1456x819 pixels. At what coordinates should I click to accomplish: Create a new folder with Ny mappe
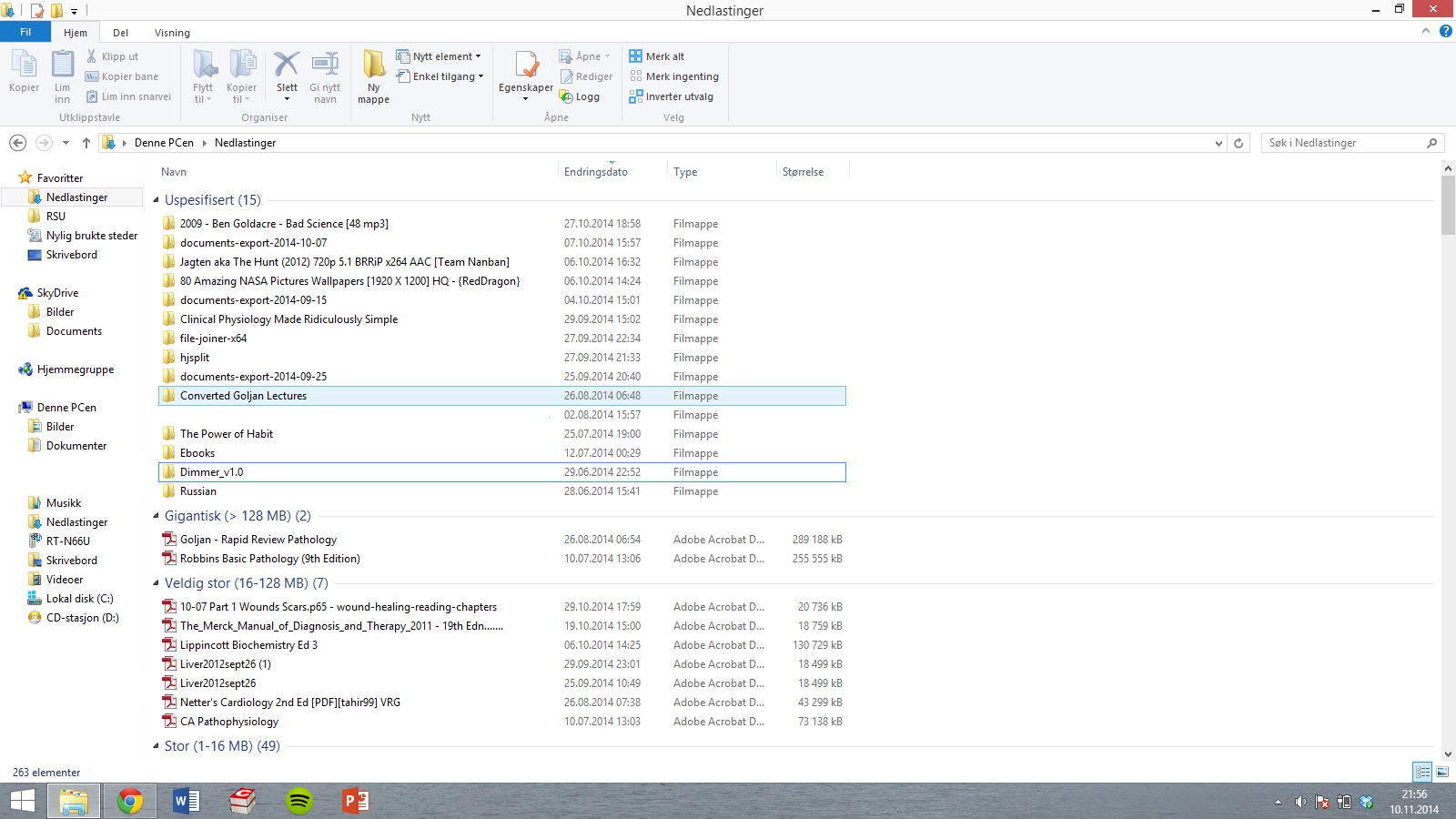(x=373, y=76)
